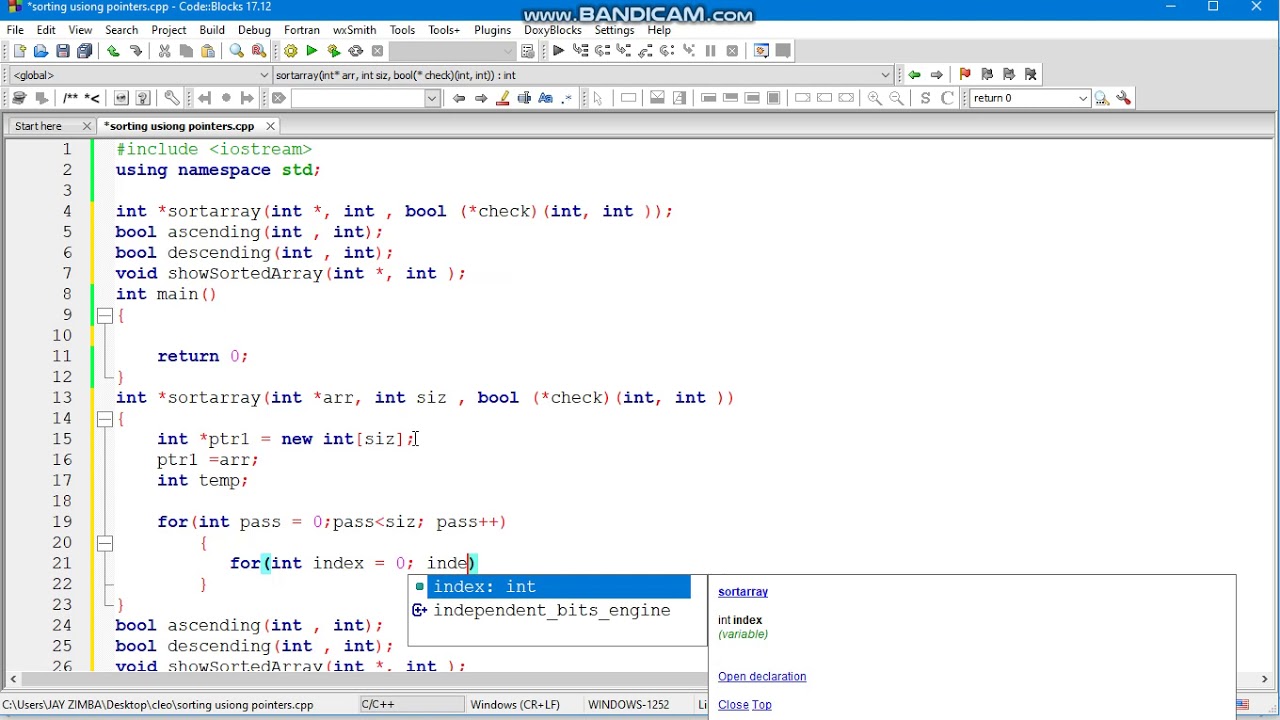Click the right arrow of the horizontal scrollbar

(x=1264, y=680)
